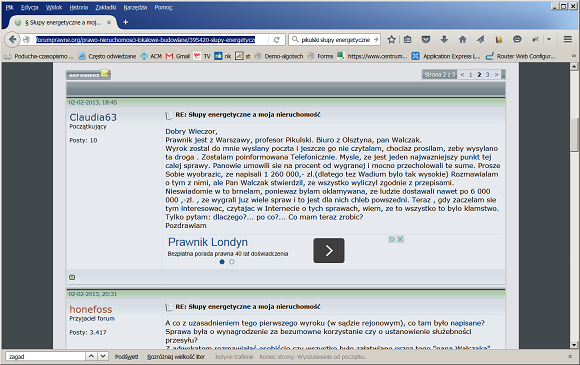The width and height of the screenshot is (580, 365).
Task: Open the bookmarks list clipboard icon
Action: pos(408,39)
